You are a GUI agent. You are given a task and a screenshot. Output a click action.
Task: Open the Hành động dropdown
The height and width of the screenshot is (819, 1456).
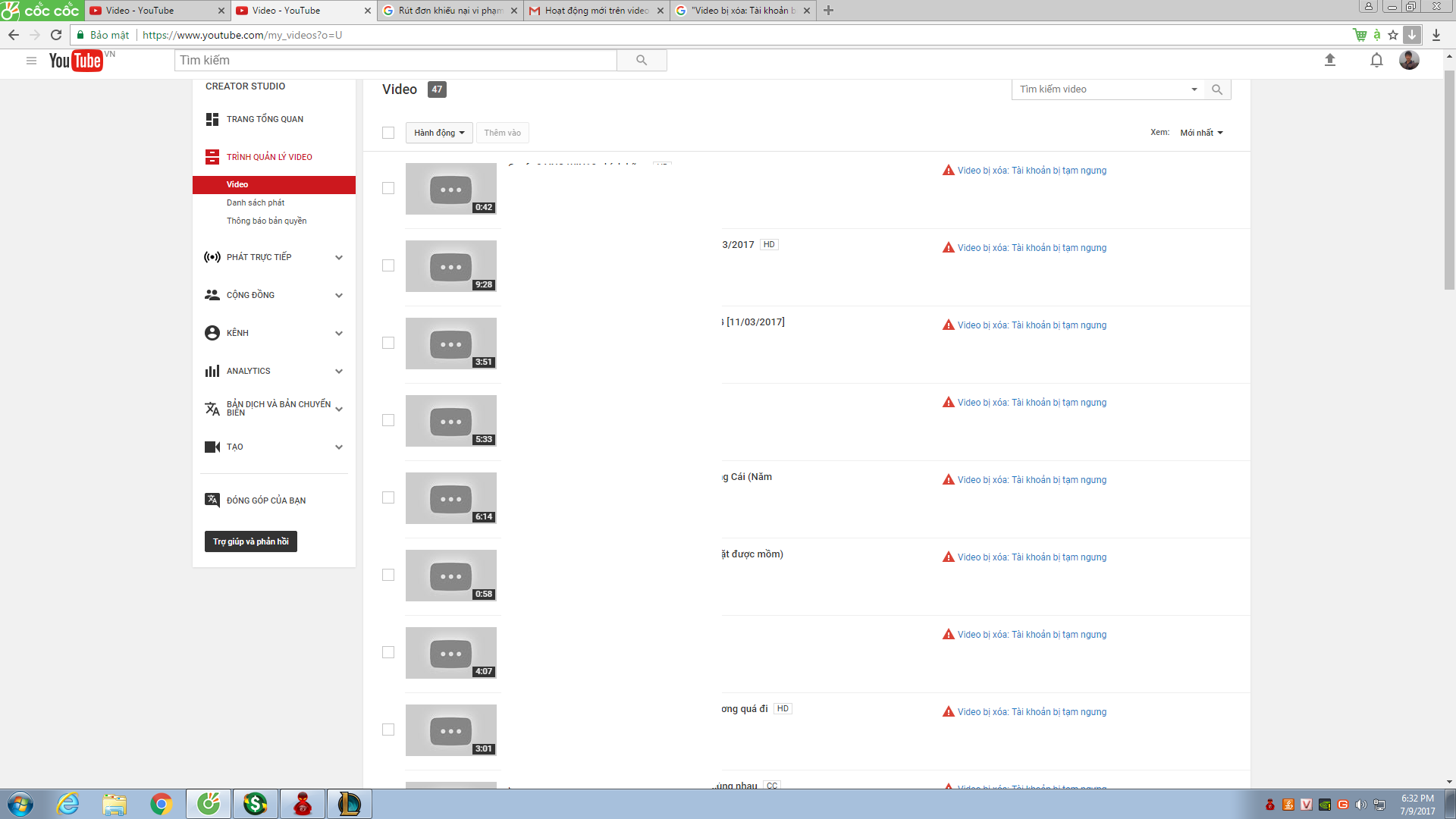(439, 133)
